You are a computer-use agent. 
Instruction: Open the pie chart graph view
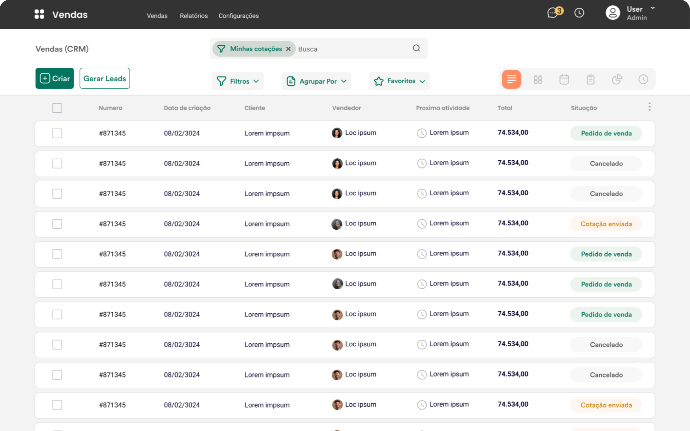(x=617, y=79)
